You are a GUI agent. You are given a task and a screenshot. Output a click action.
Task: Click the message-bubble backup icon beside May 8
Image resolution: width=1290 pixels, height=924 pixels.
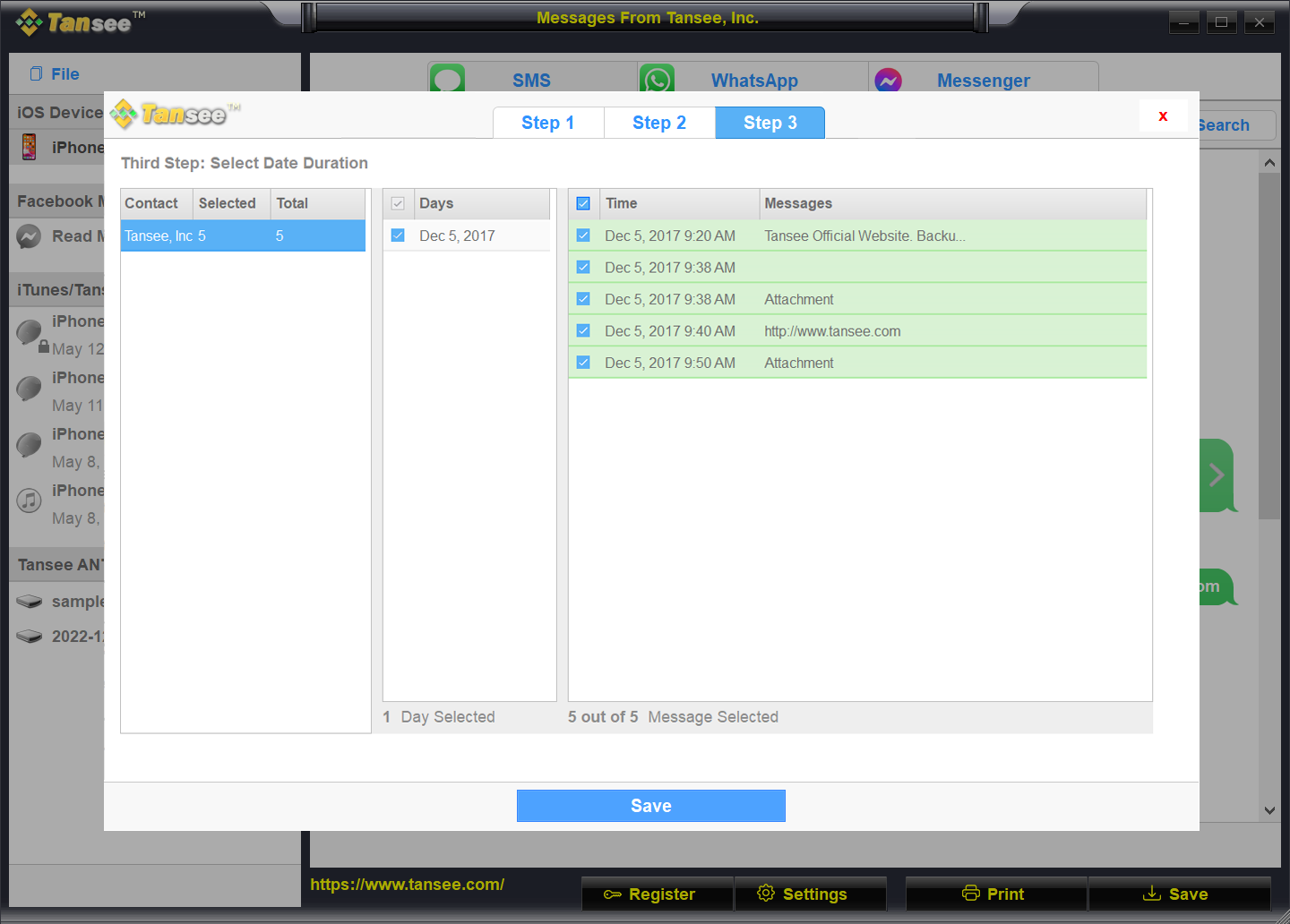(29, 445)
